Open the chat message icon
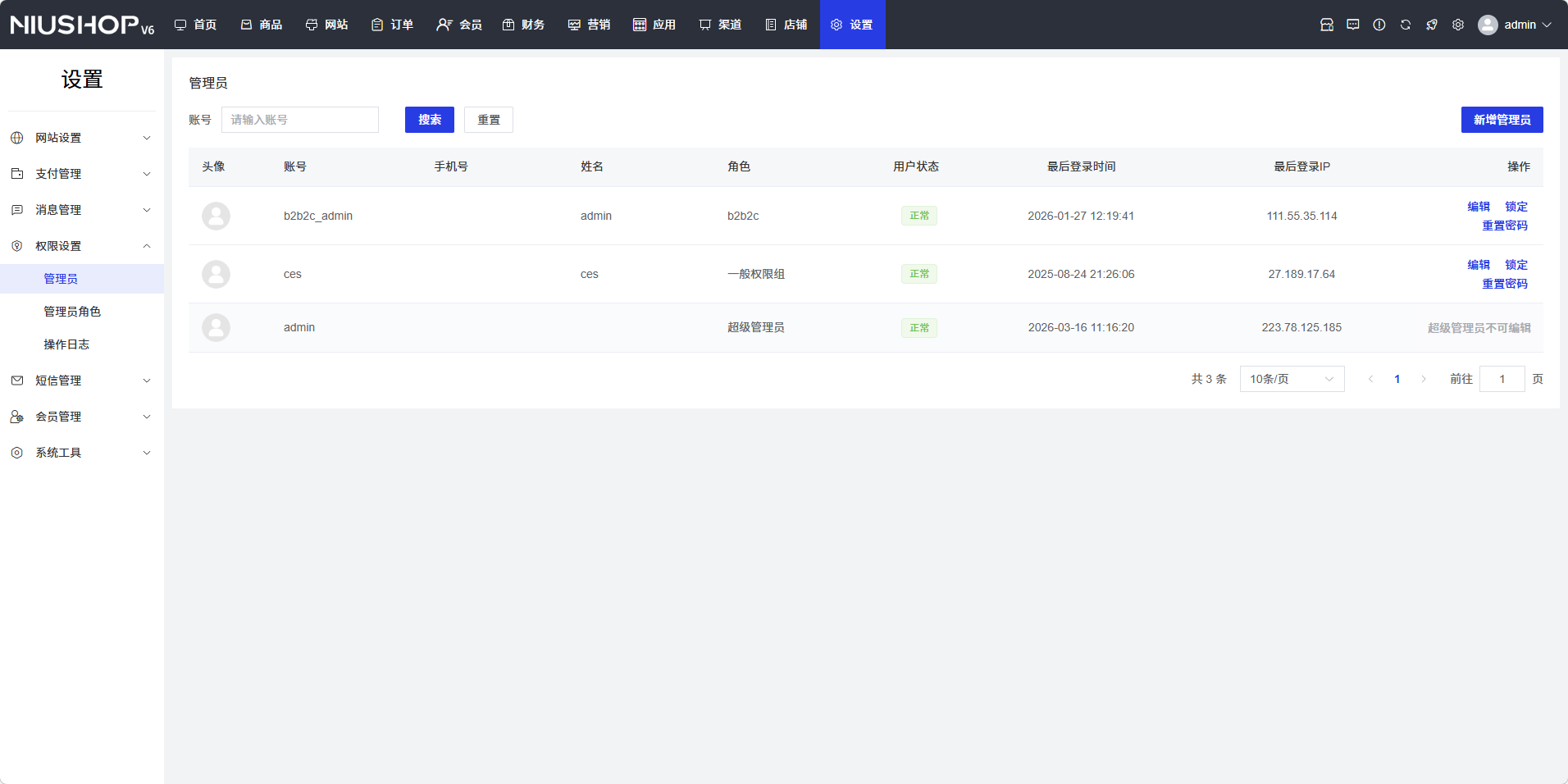Screen dimensions: 1568x784 [x=1352, y=25]
